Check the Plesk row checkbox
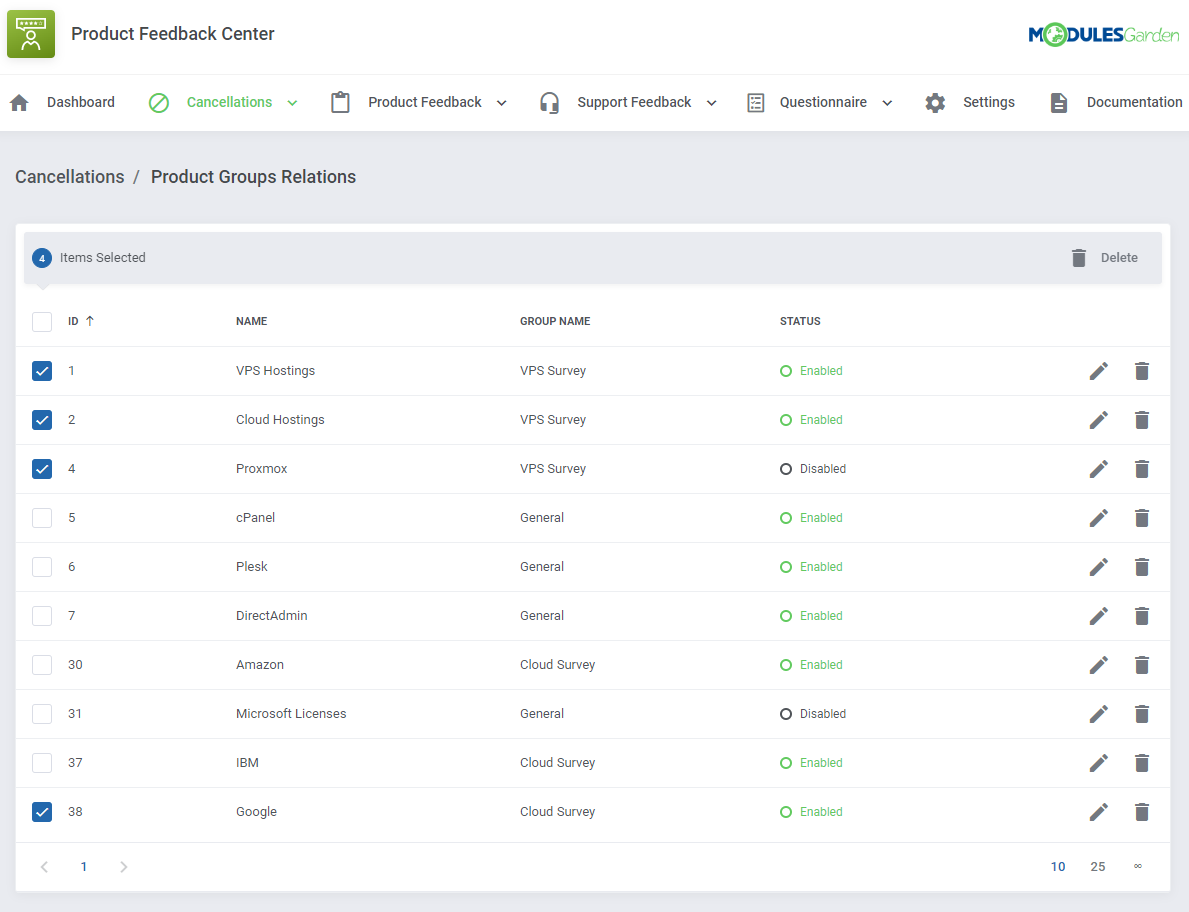The width and height of the screenshot is (1189, 912). [42, 567]
